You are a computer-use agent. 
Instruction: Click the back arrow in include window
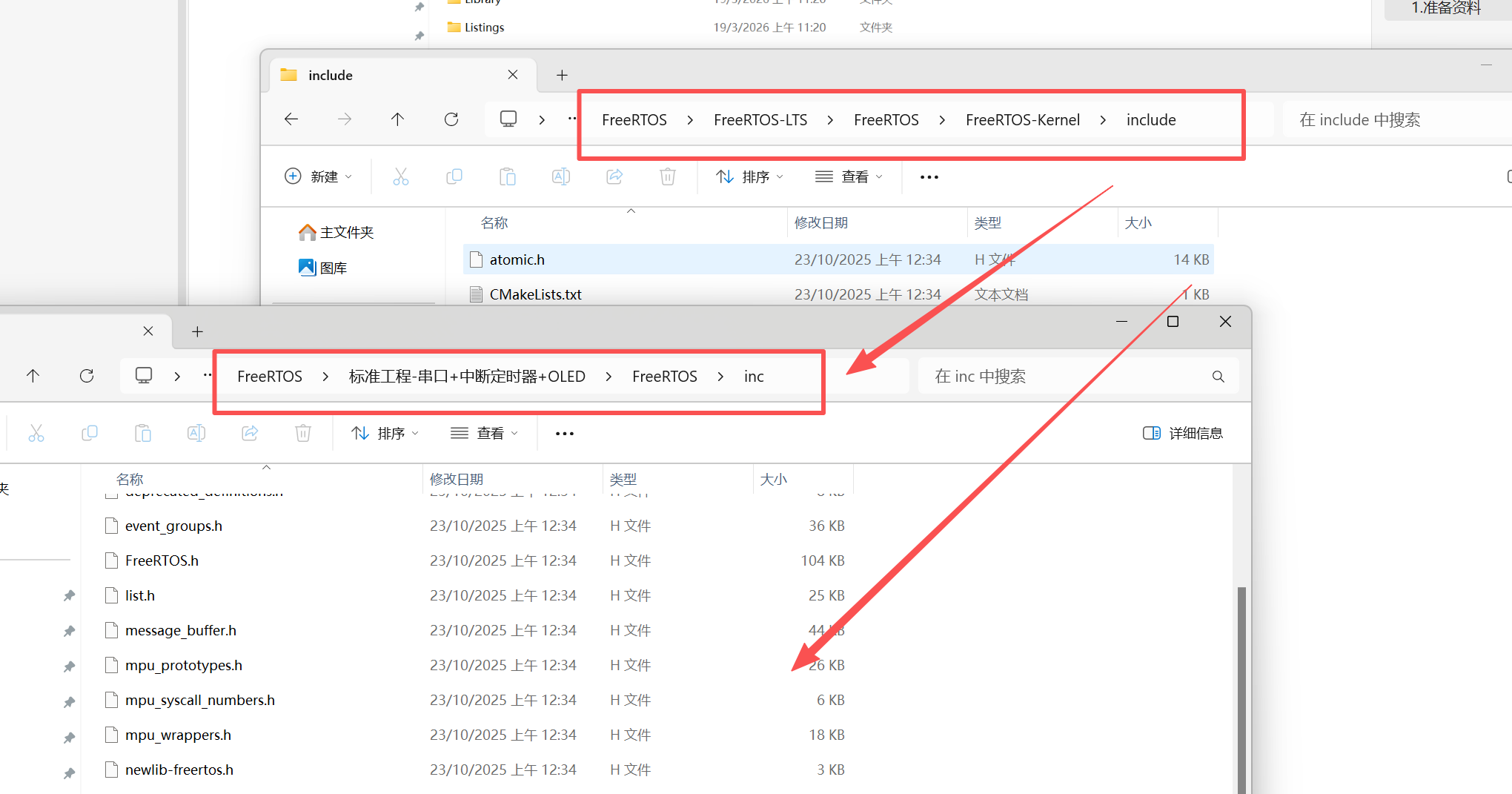[291, 119]
